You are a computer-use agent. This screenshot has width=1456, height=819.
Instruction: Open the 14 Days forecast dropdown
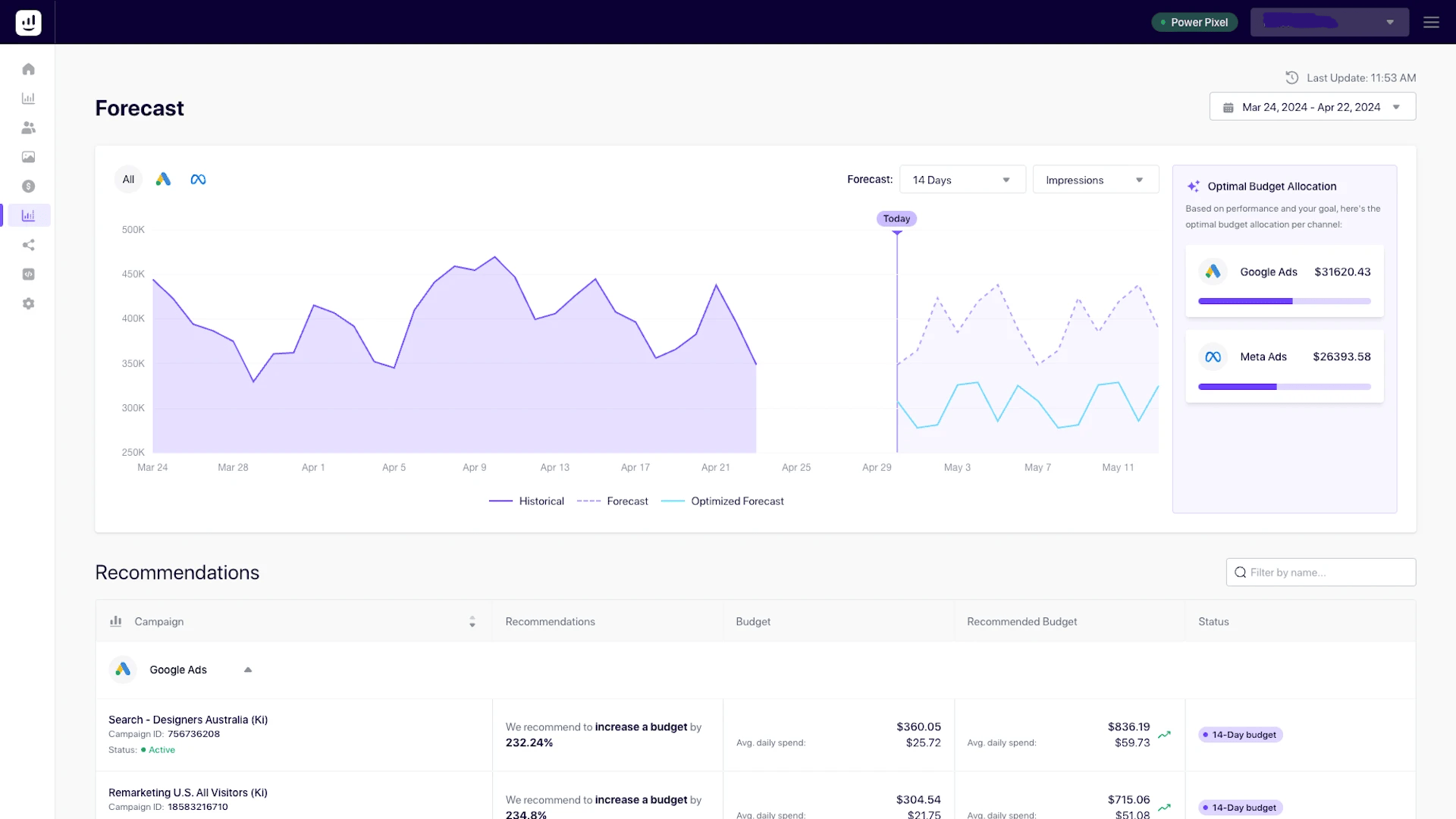962,180
